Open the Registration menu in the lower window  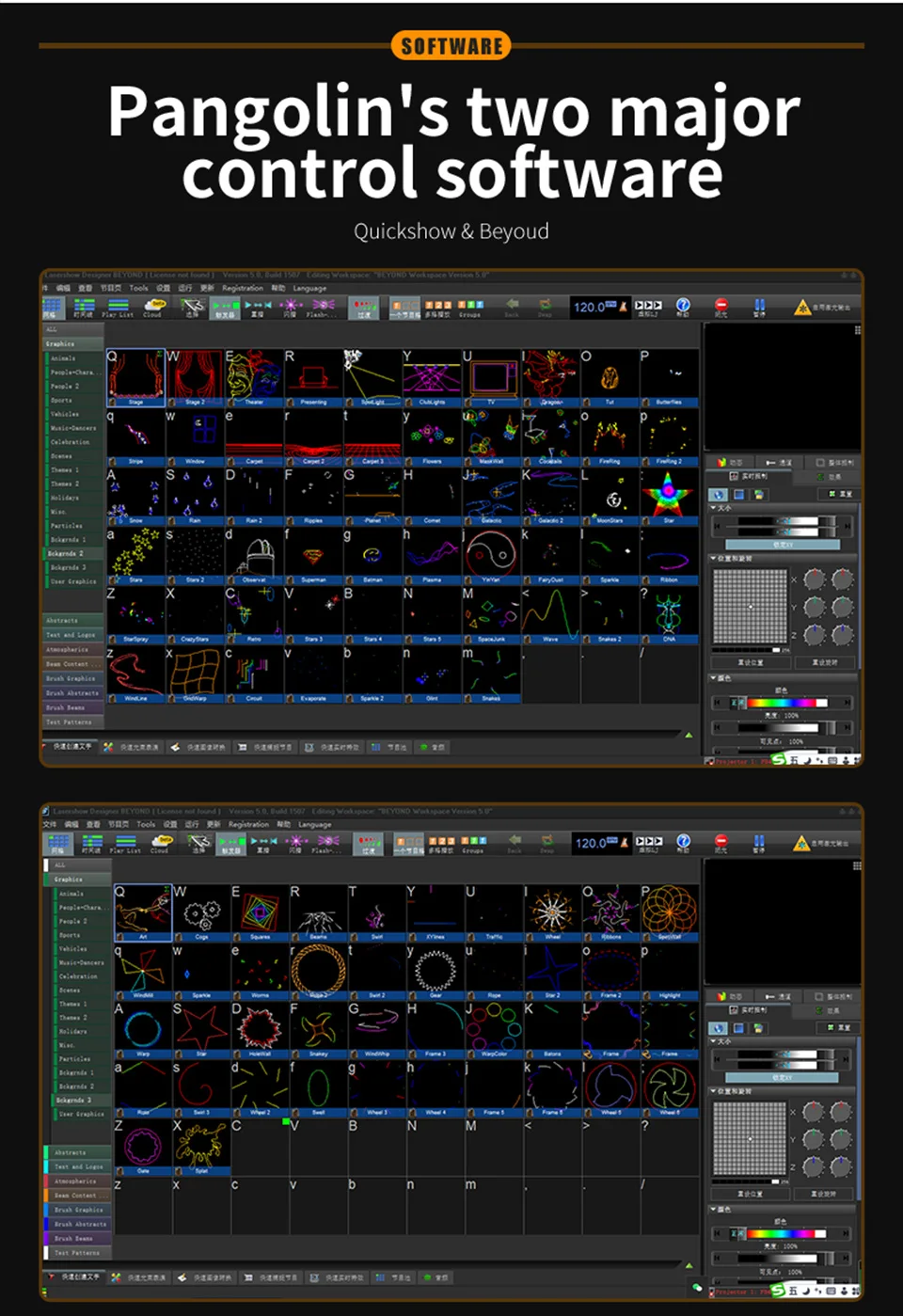pos(248,824)
